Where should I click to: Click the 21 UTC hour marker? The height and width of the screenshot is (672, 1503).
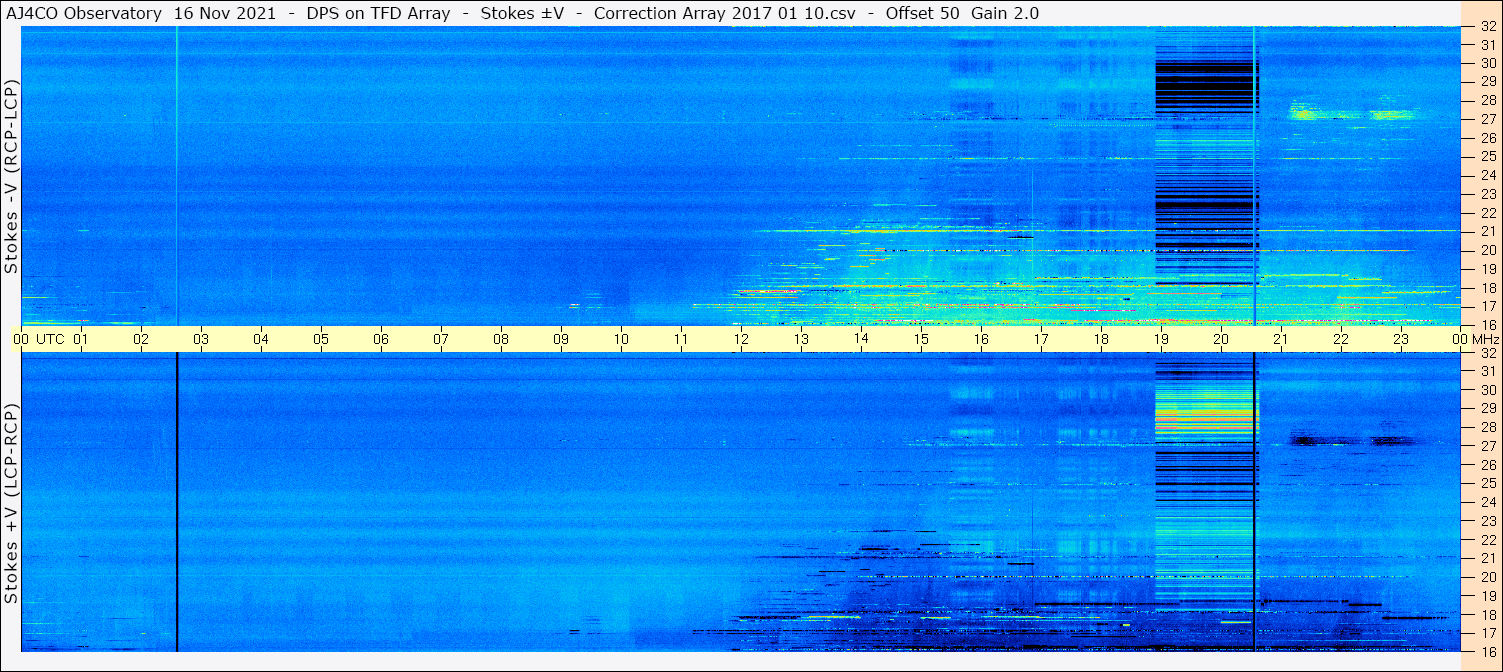tap(1281, 339)
